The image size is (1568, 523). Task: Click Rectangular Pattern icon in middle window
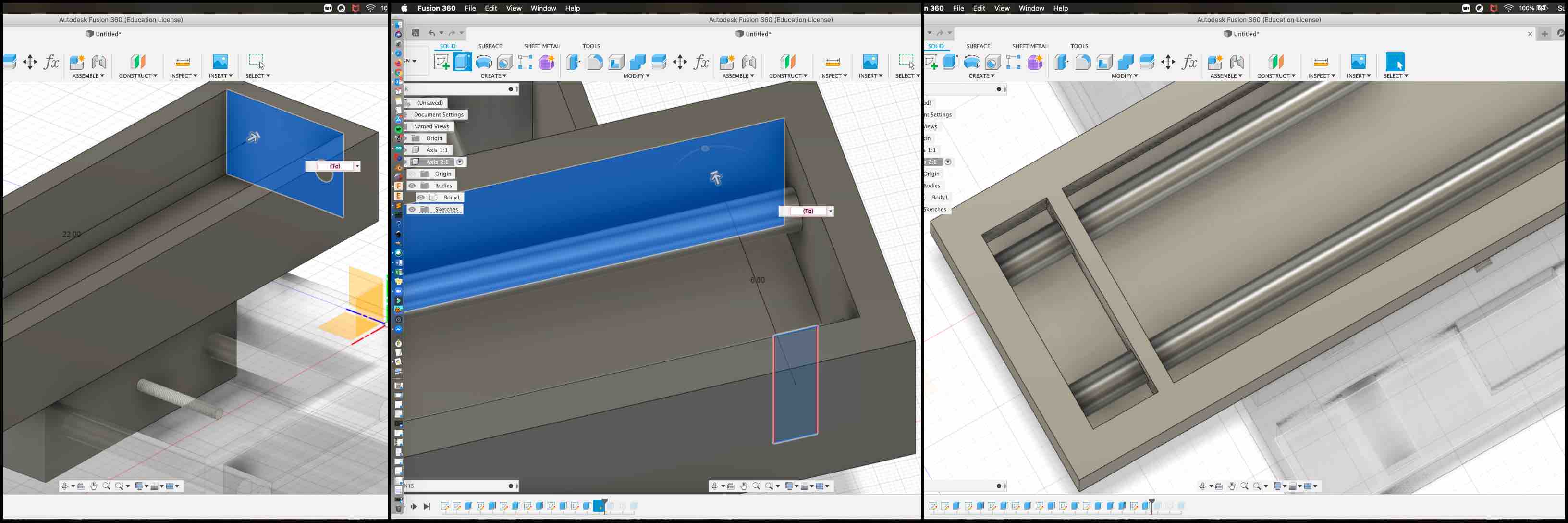click(x=525, y=62)
